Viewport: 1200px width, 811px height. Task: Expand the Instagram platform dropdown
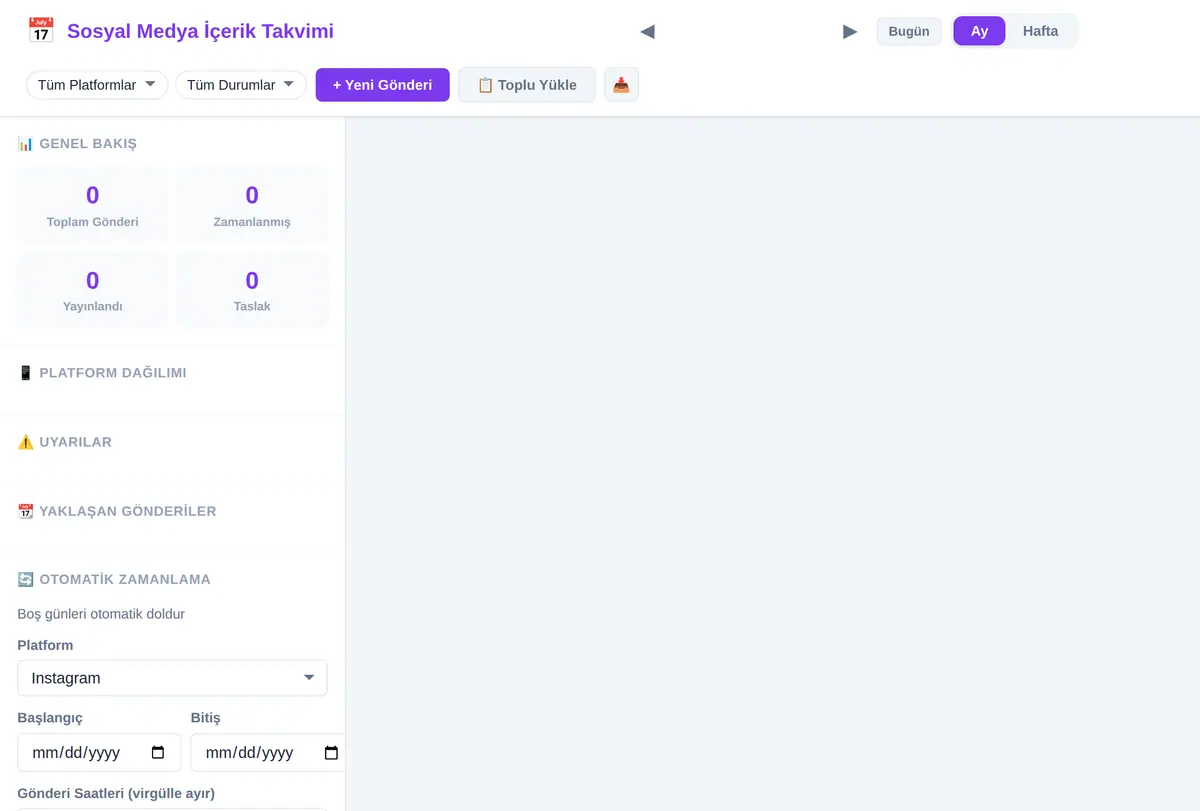172,678
